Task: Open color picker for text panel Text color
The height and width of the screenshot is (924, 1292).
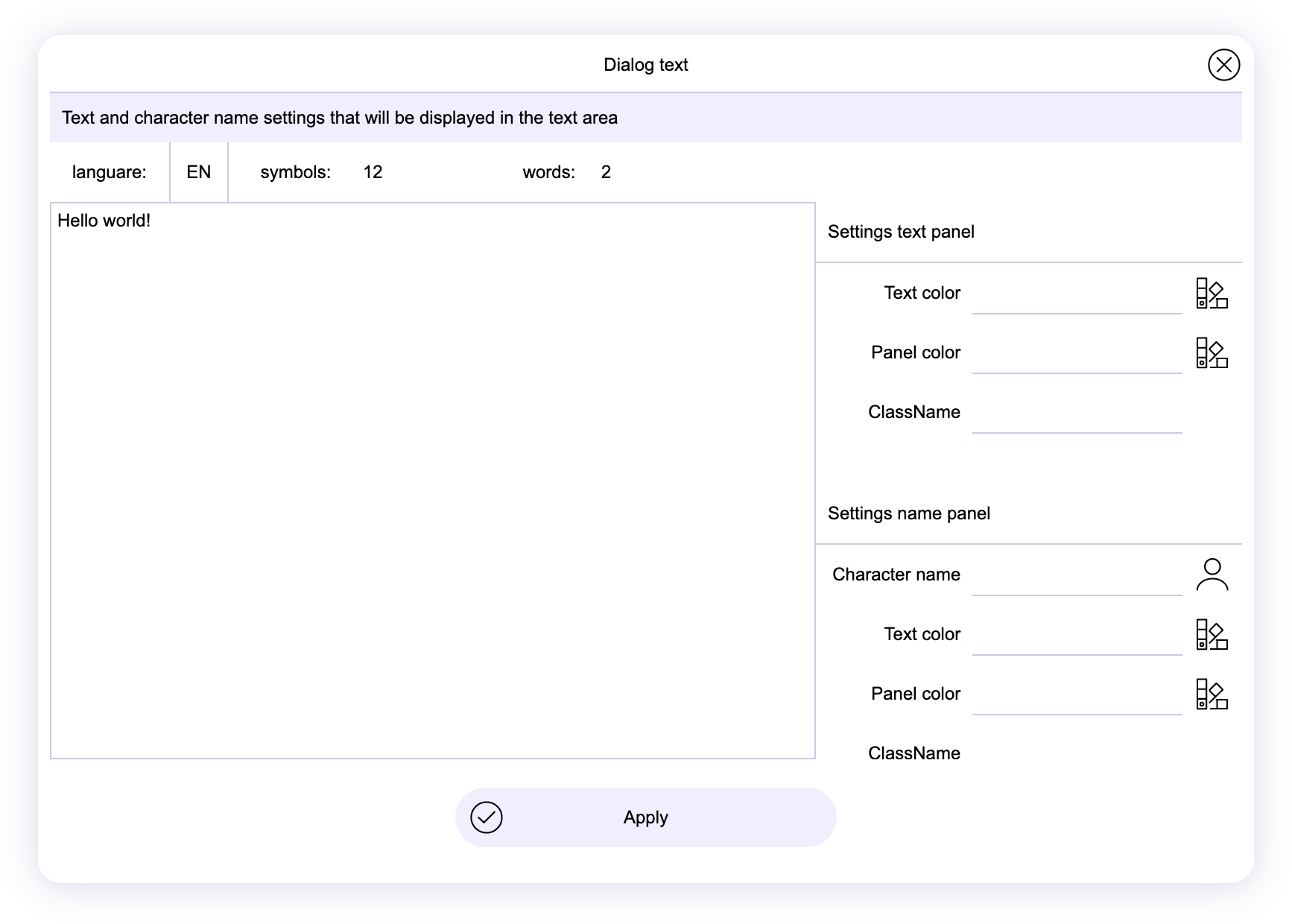Action: [1212, 293]
